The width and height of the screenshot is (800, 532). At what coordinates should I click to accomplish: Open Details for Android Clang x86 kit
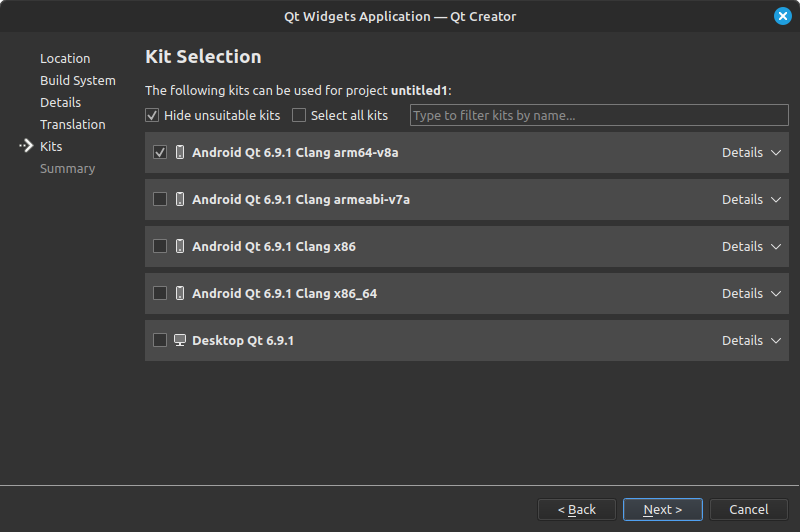coord(752,246)
